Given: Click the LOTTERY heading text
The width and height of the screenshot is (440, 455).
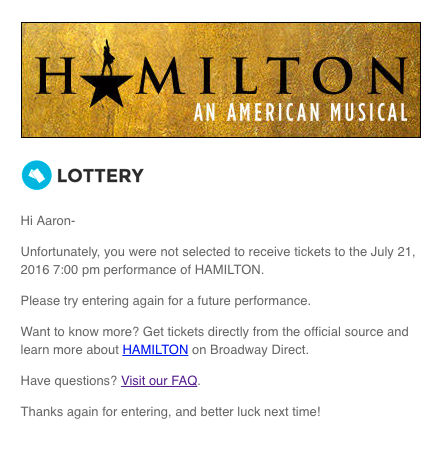Looking at the screenshot, I should tap(100, 176).
